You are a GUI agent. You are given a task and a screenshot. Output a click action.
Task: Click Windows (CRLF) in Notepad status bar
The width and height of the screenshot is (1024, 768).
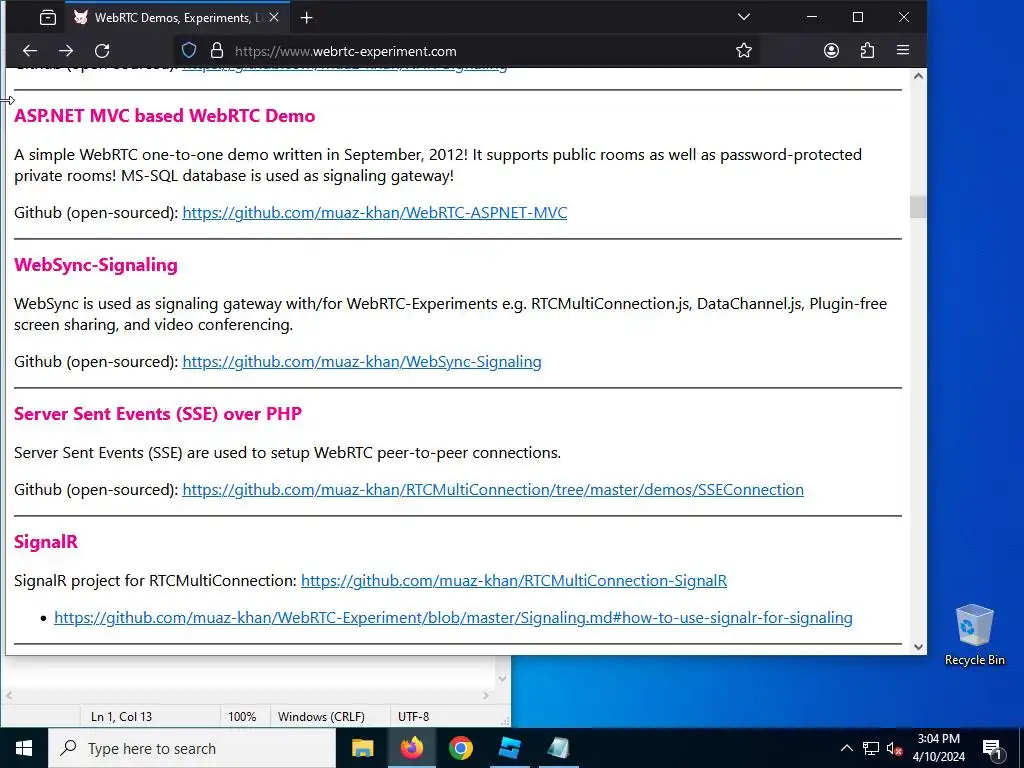(x=321, y=716)
